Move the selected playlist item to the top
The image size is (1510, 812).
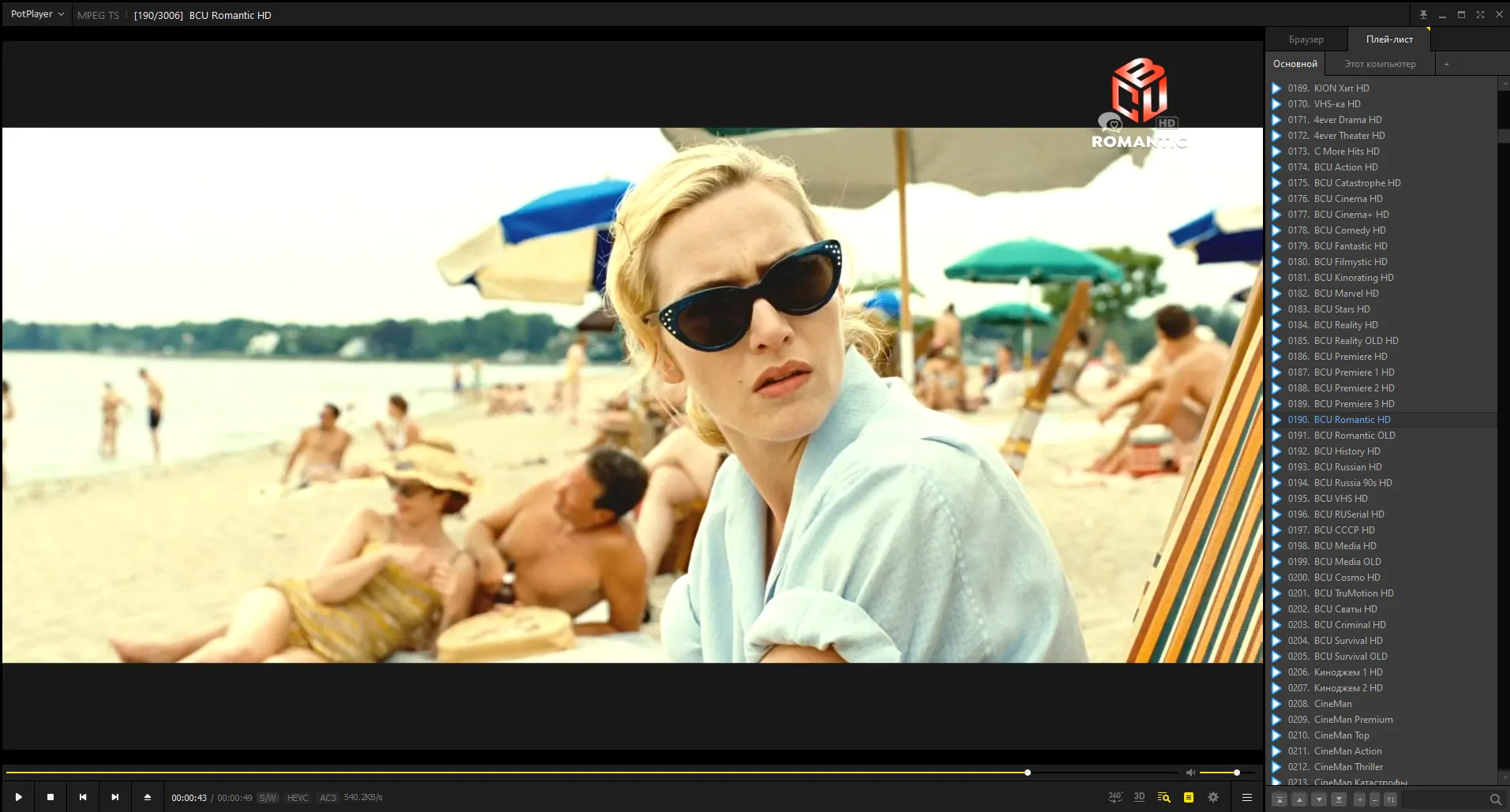[1280, 799]
